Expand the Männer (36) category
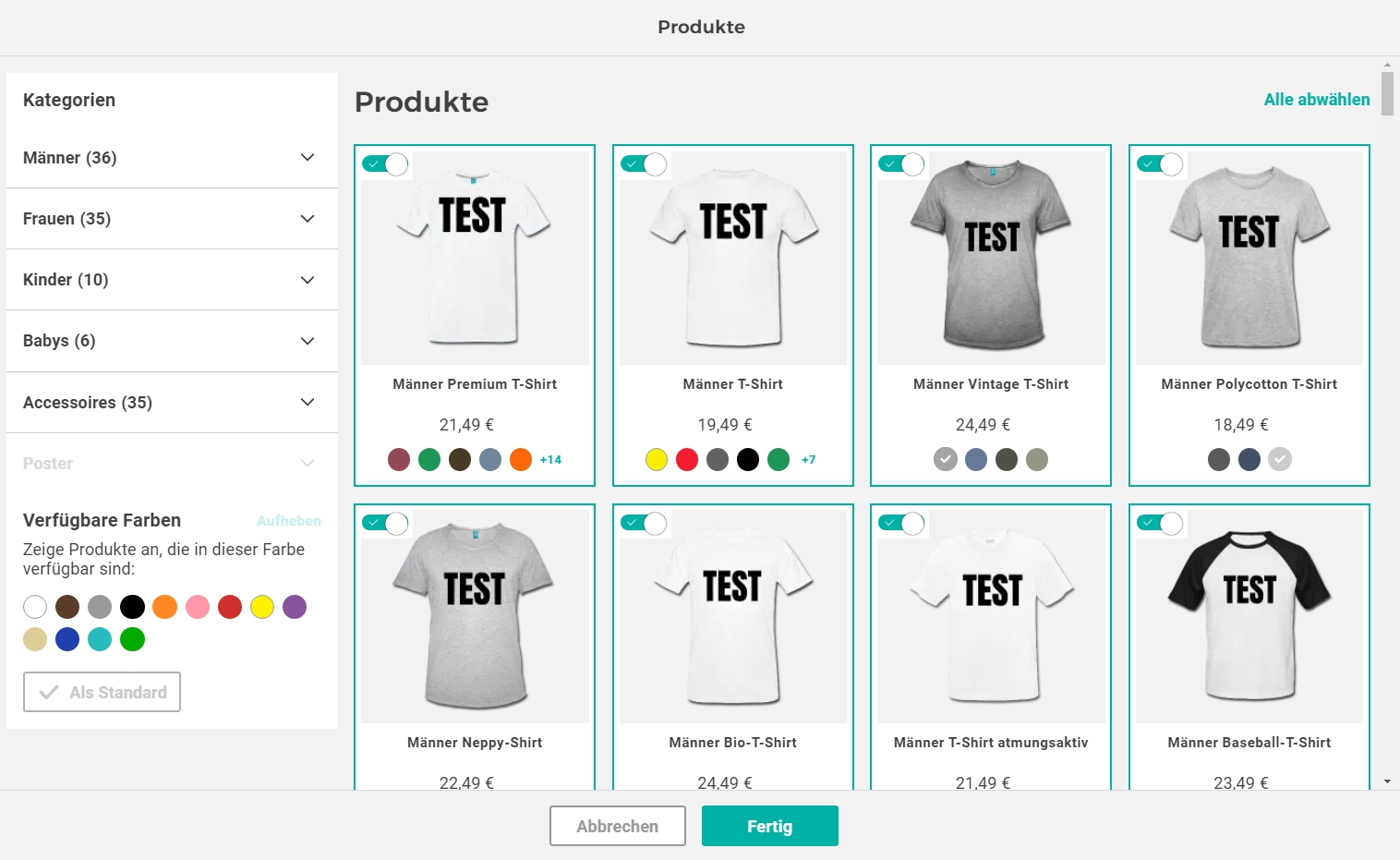 [172, 158]
